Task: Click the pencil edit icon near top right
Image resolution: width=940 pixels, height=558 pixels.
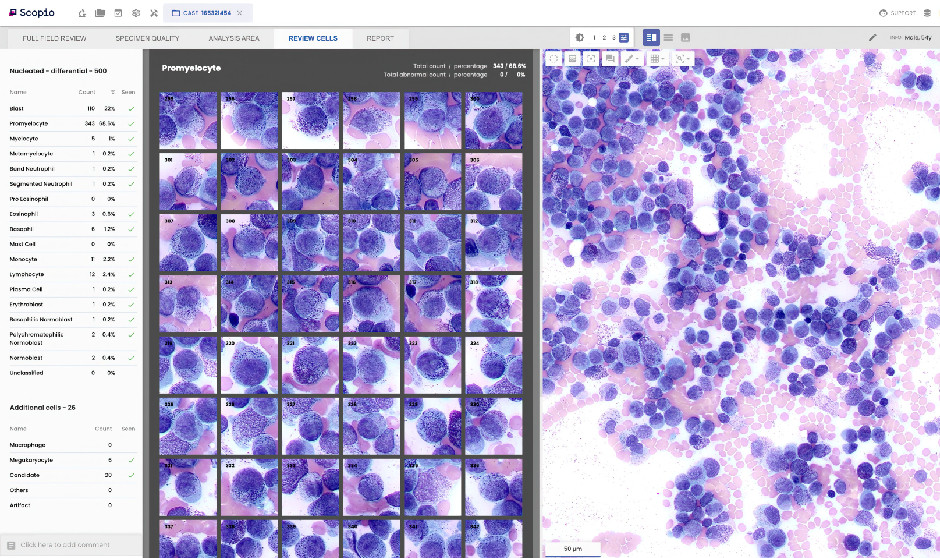Action: 872,38
